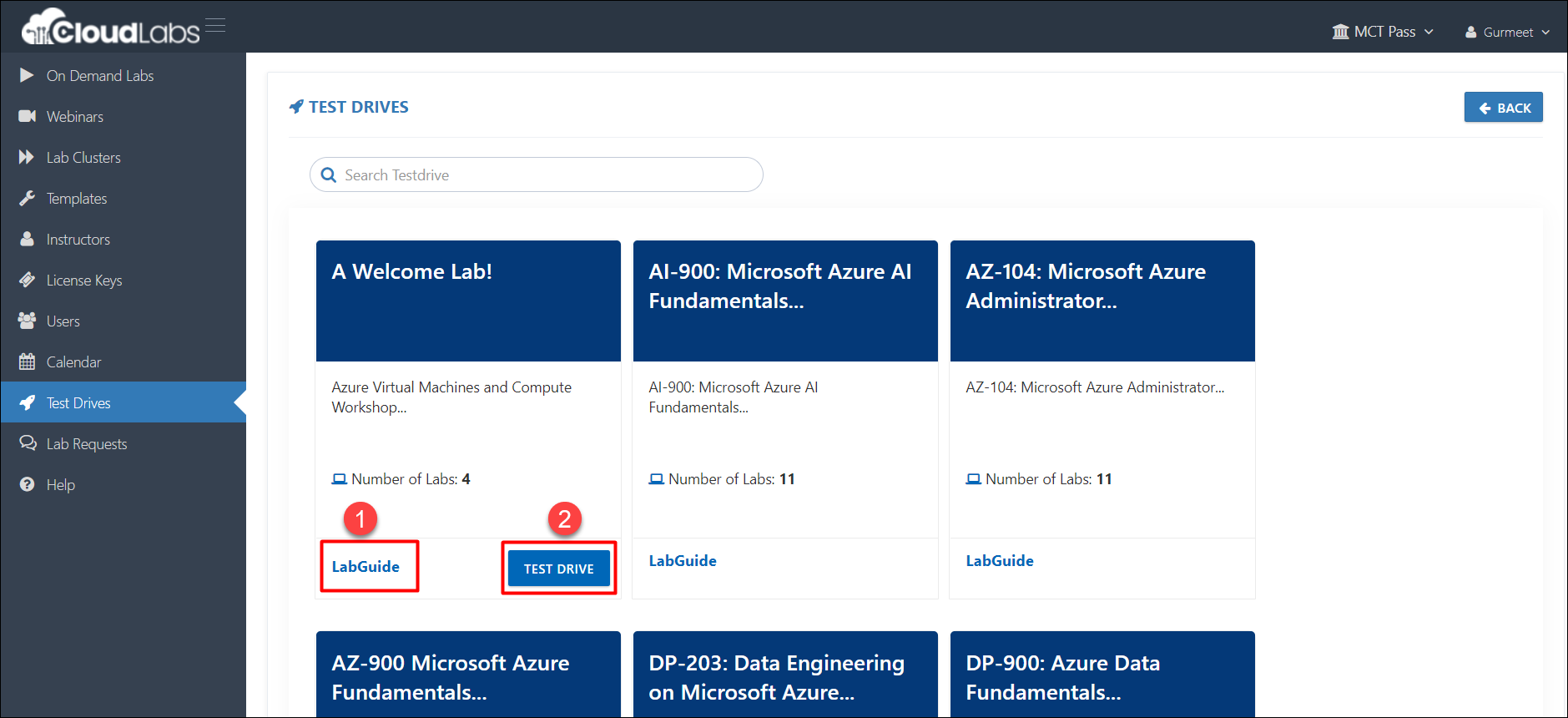
Task: Click the search magnifier icon
Action: (329, 174)
